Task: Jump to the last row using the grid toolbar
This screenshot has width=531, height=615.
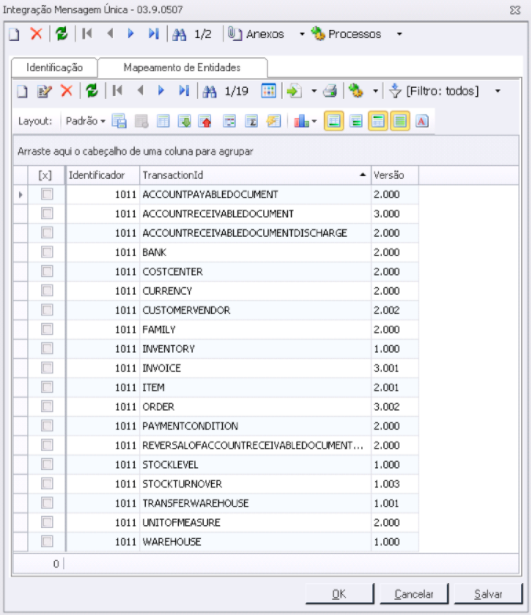Action: click(184, 91)
